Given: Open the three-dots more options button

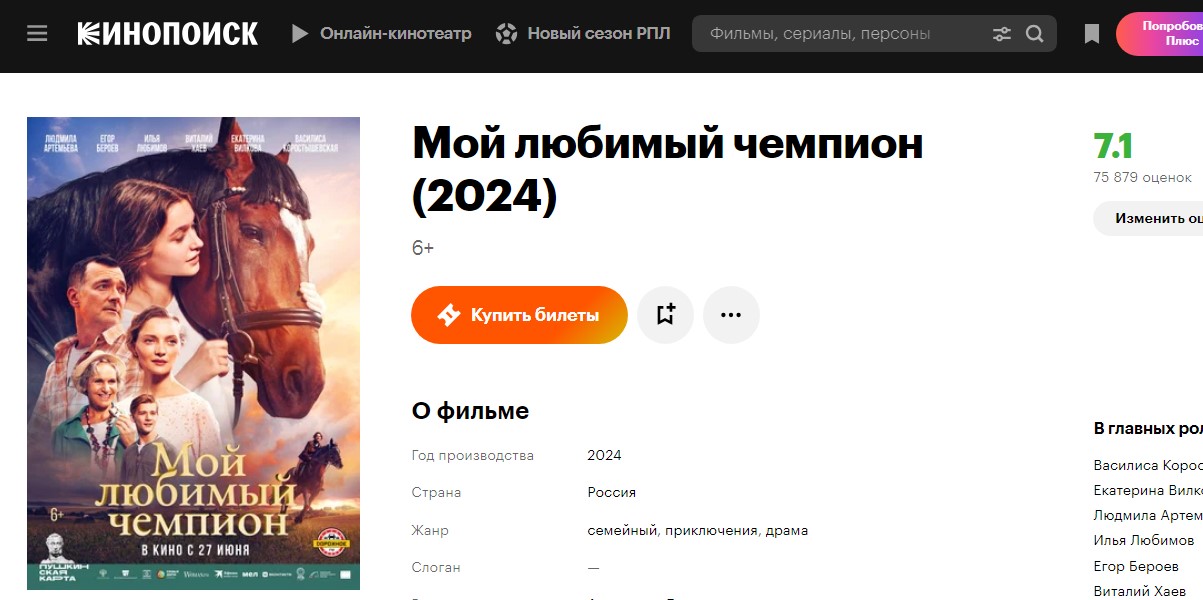Looking at the screenshot, I should (731, 315).
